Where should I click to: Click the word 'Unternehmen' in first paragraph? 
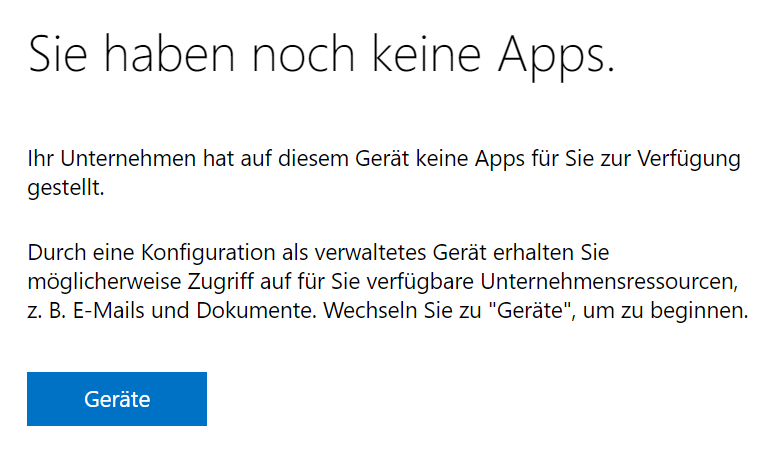coord(128,159)
